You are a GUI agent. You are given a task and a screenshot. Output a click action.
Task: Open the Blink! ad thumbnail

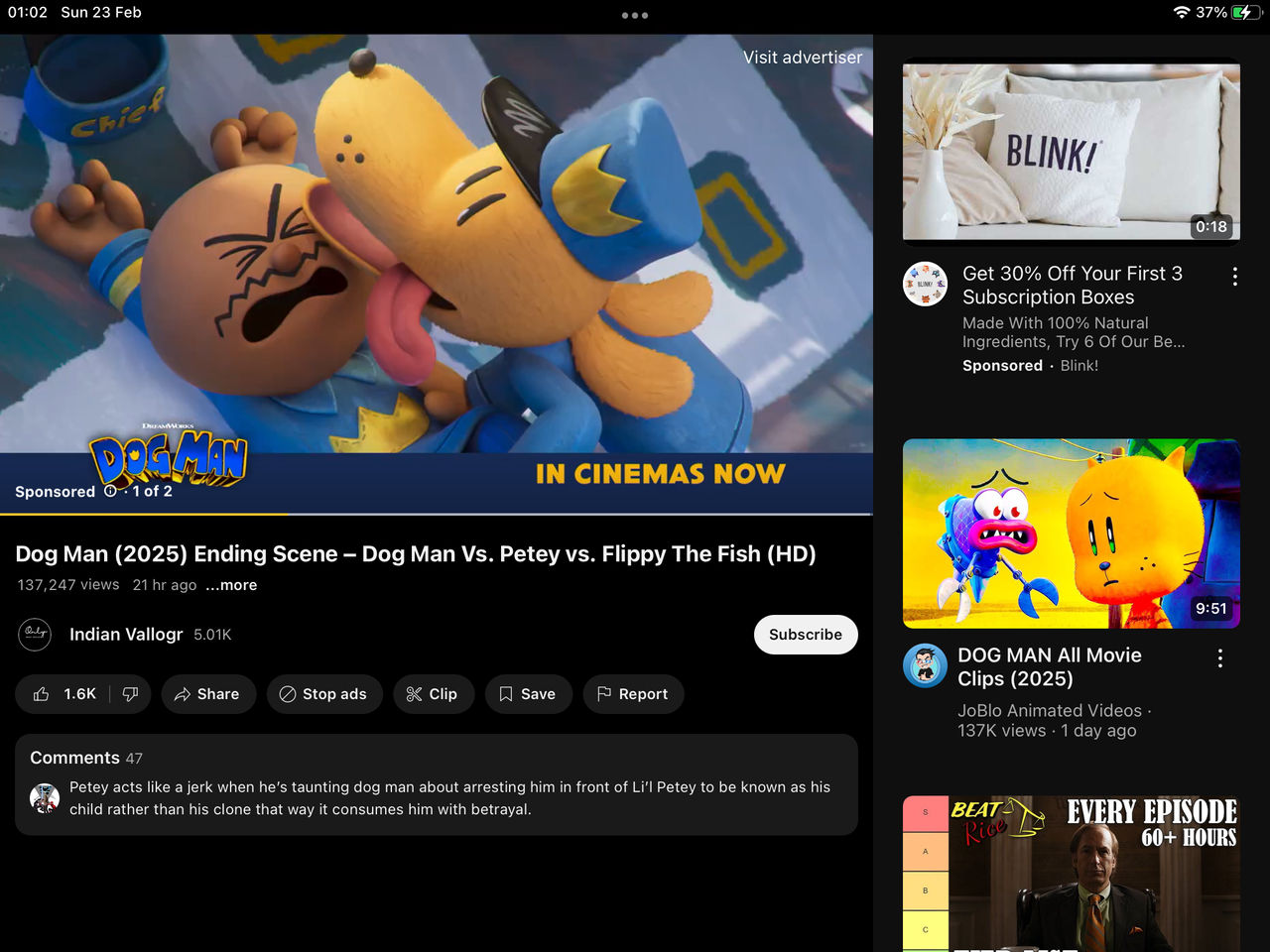[1071, 153]
